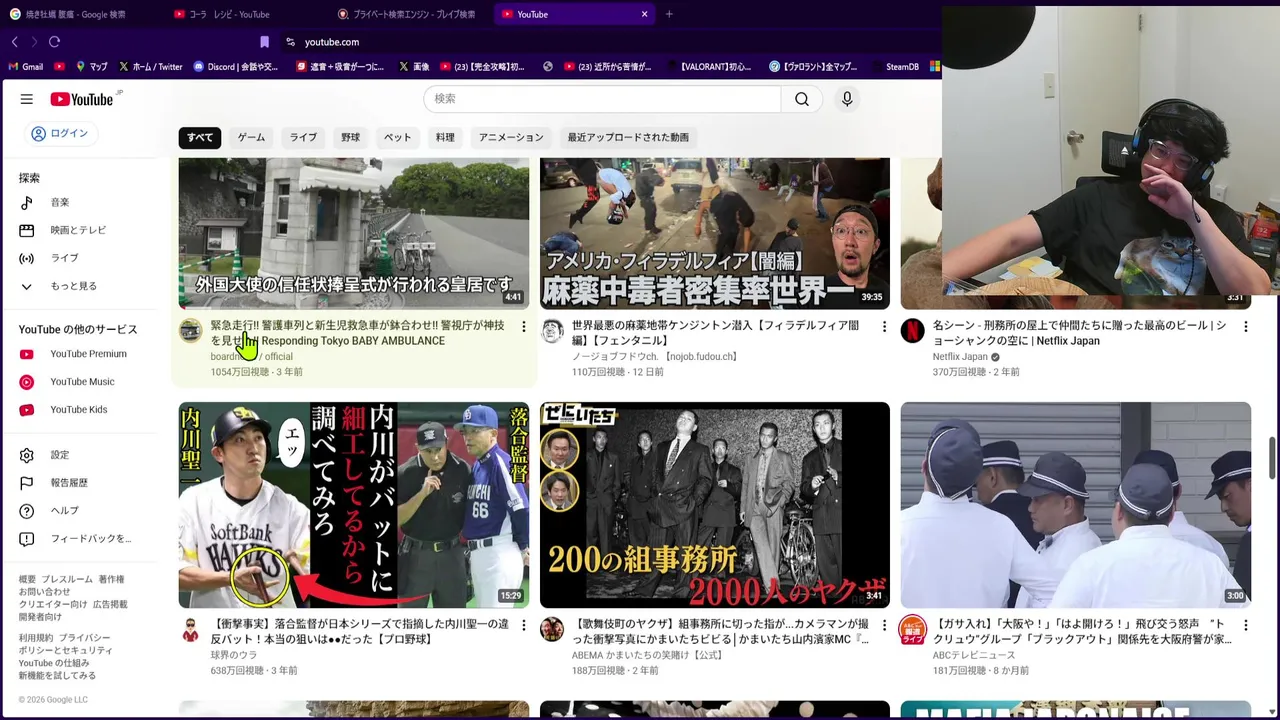The width and height of the screenshot is (1280, 720).
Task: Click the search magnifier button
Action: [802, 99]
